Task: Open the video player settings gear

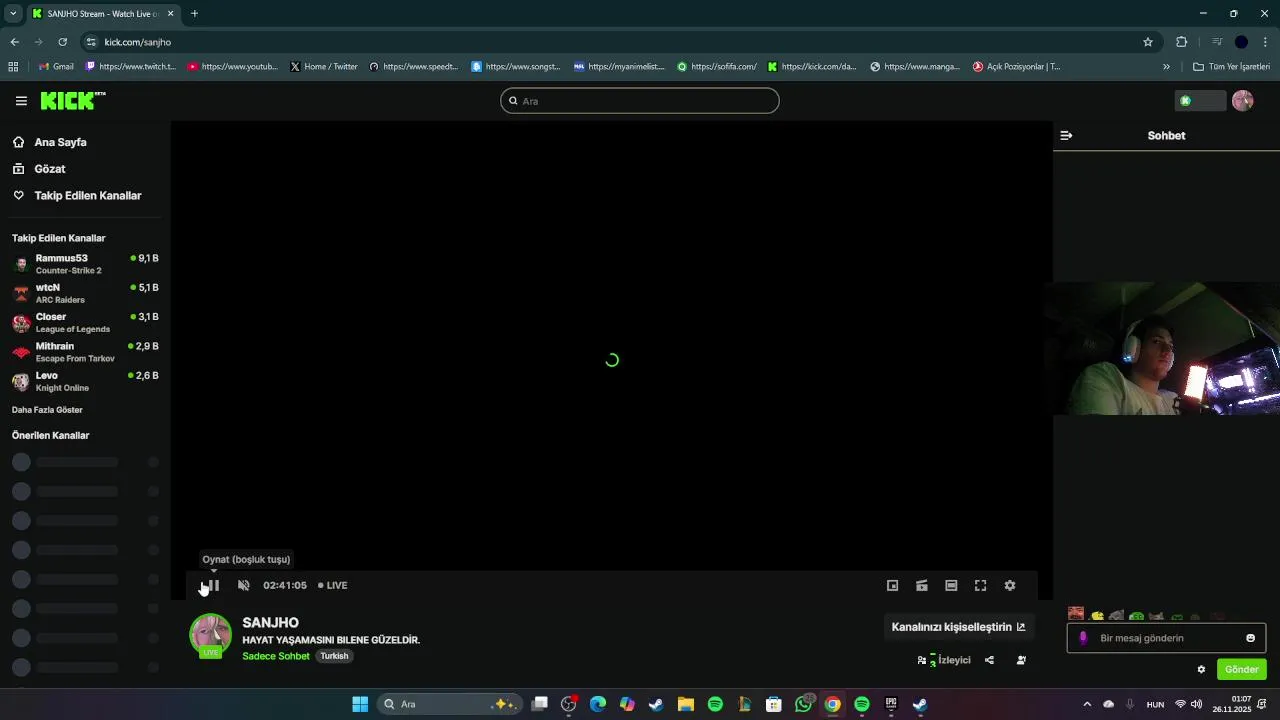Action: [x=1010, y=585]
